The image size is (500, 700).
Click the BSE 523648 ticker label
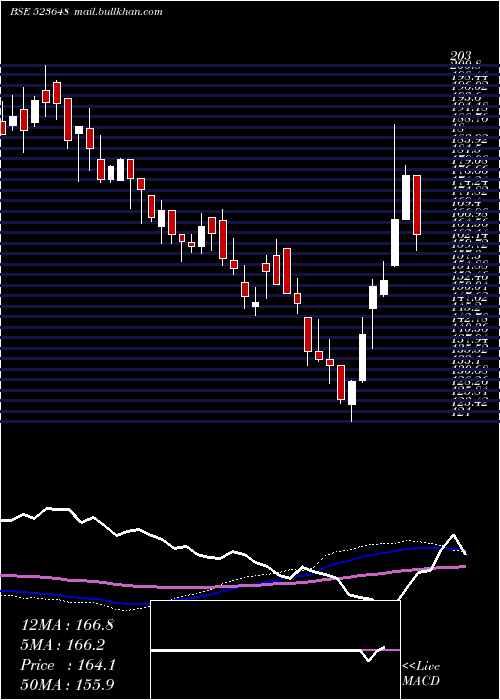(x=39, y=12)
